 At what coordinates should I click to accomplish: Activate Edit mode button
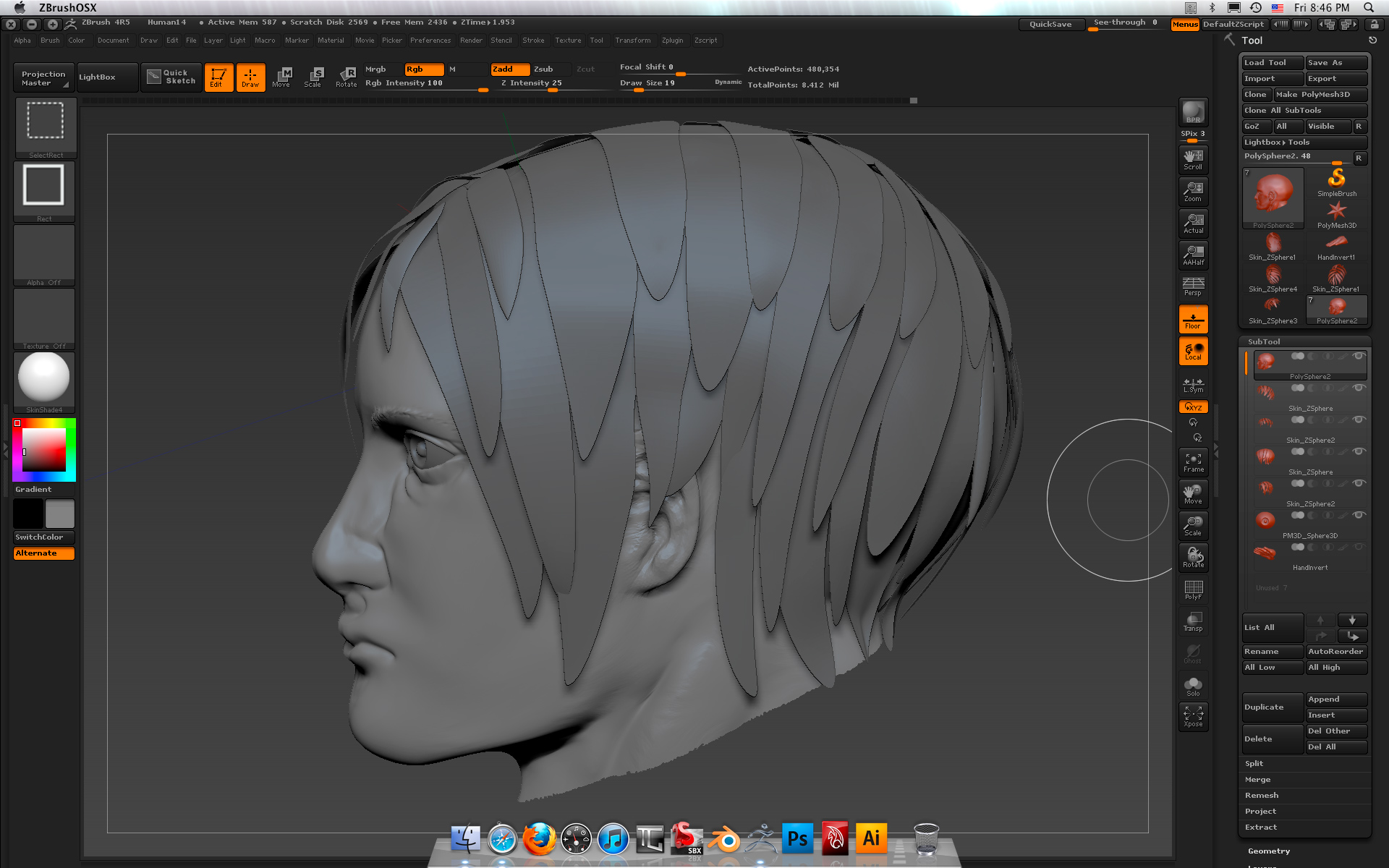click(x=218, y=77)
